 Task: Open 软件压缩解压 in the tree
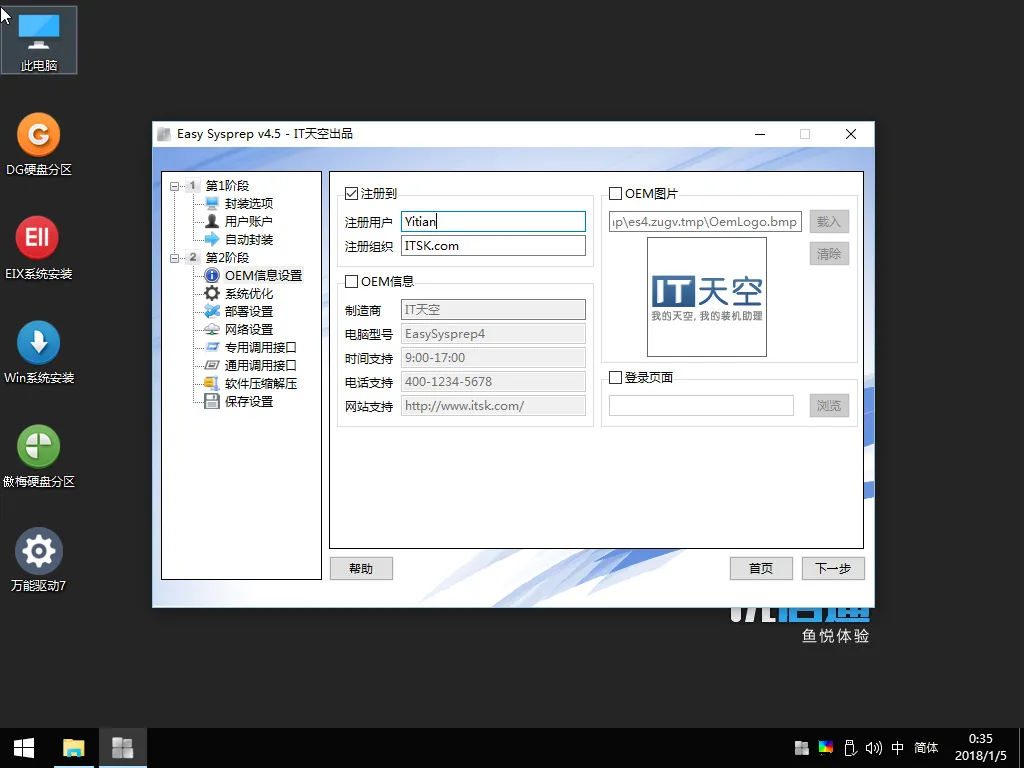point(261,383)
